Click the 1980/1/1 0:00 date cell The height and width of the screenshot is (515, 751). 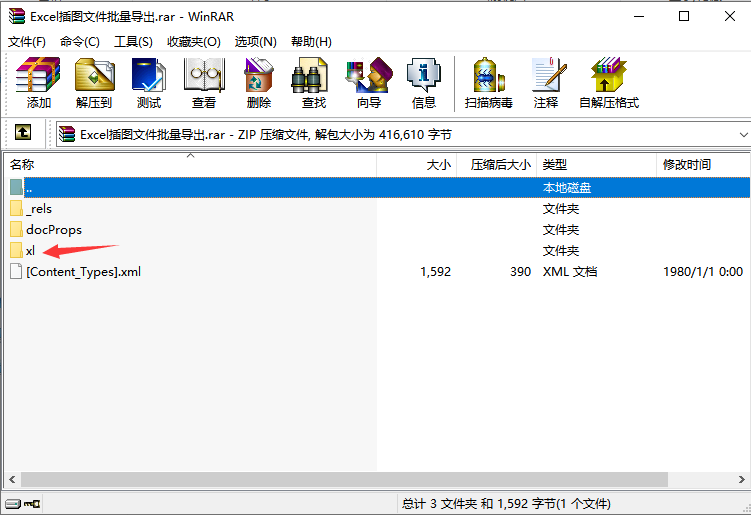click(x=703, y=272)
